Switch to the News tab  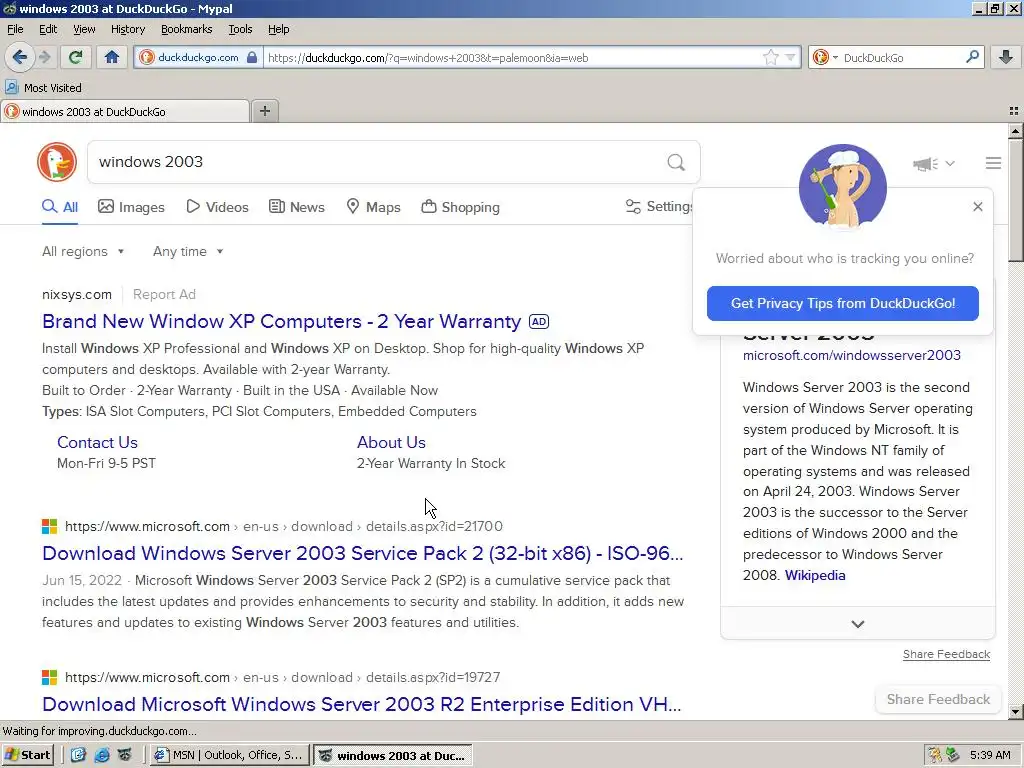click(296, 207)
